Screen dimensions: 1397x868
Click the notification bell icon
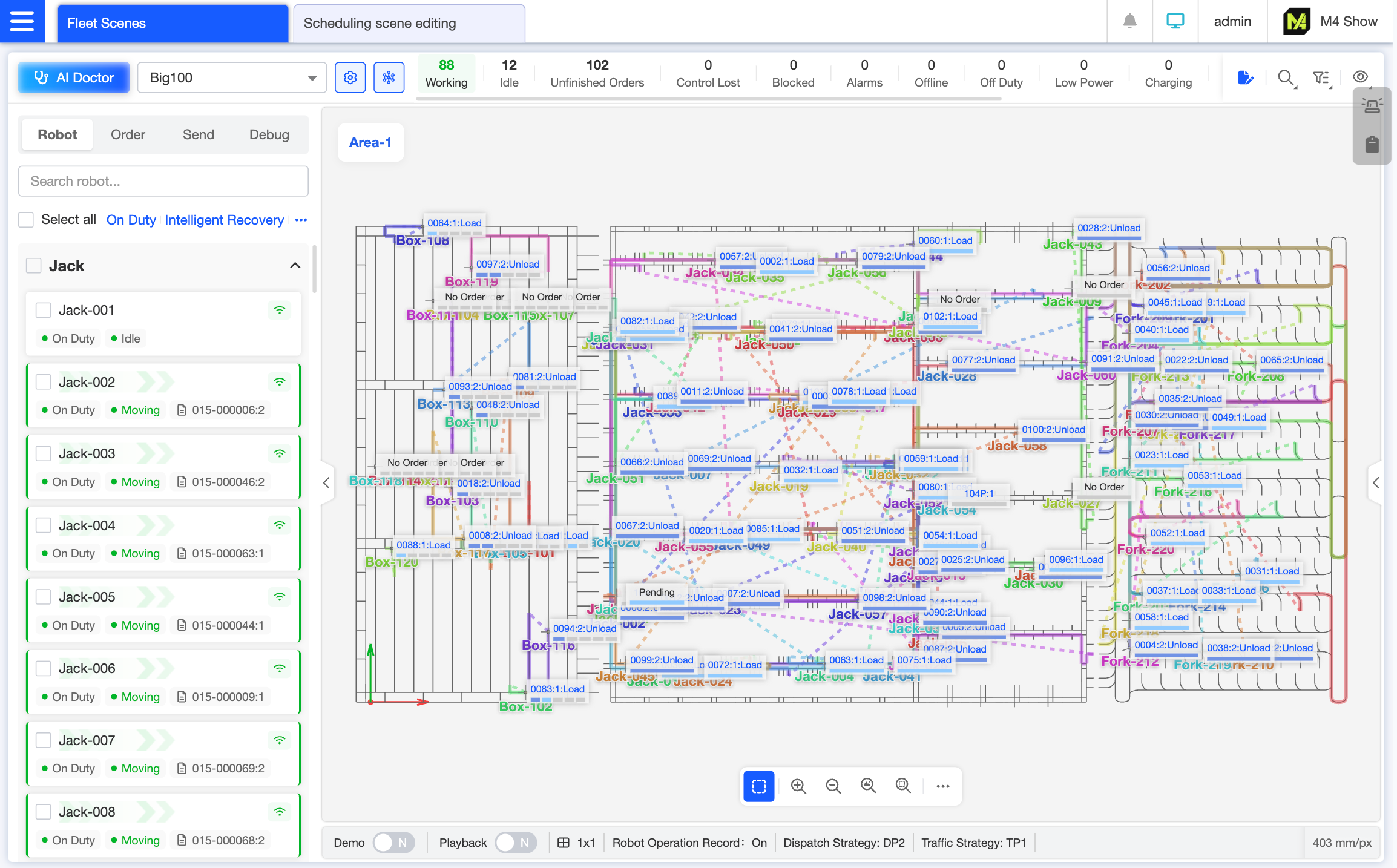click(1129, 22)
